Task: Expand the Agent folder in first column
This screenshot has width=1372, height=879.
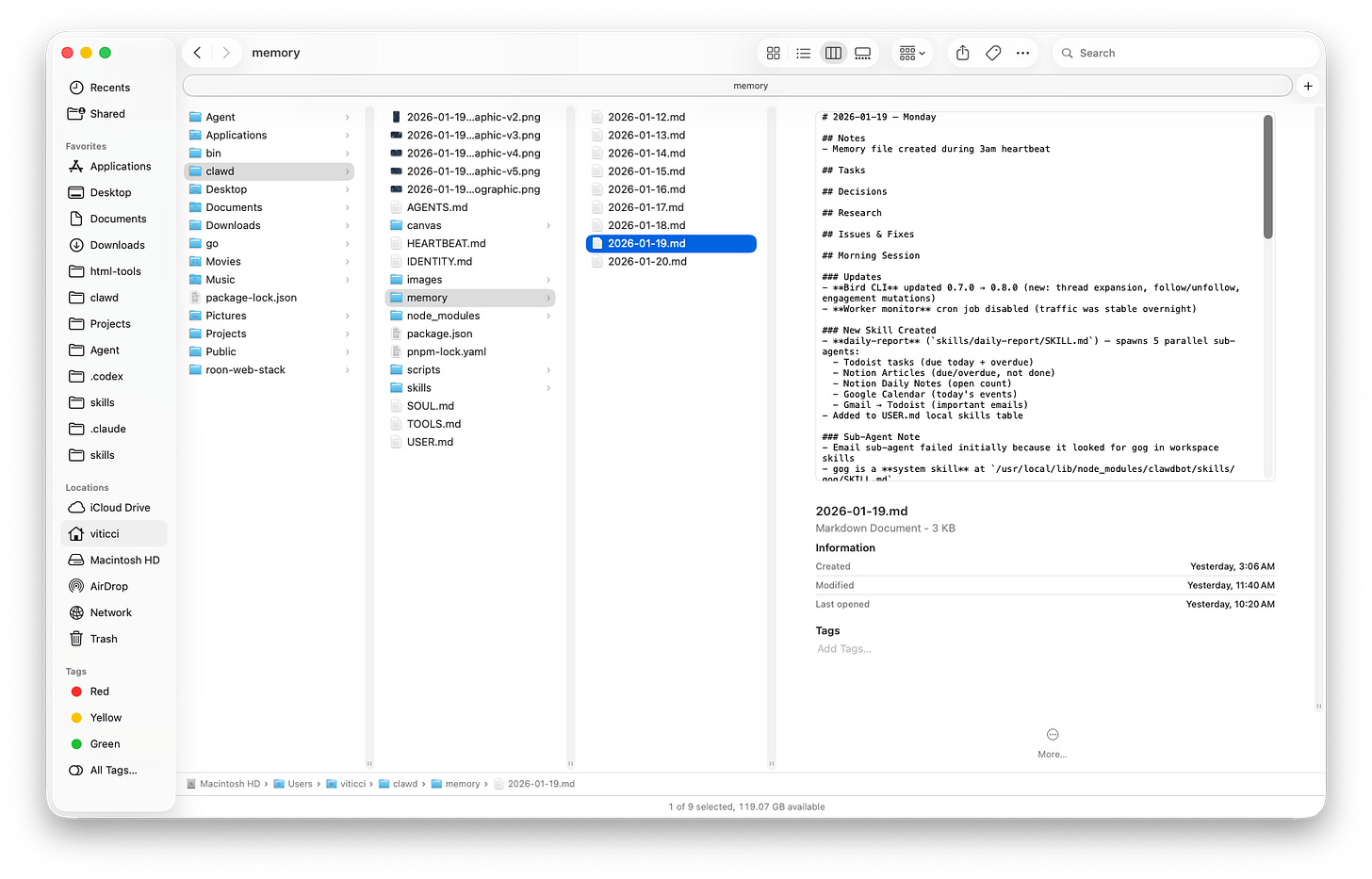Action: (x=347, y=118)
